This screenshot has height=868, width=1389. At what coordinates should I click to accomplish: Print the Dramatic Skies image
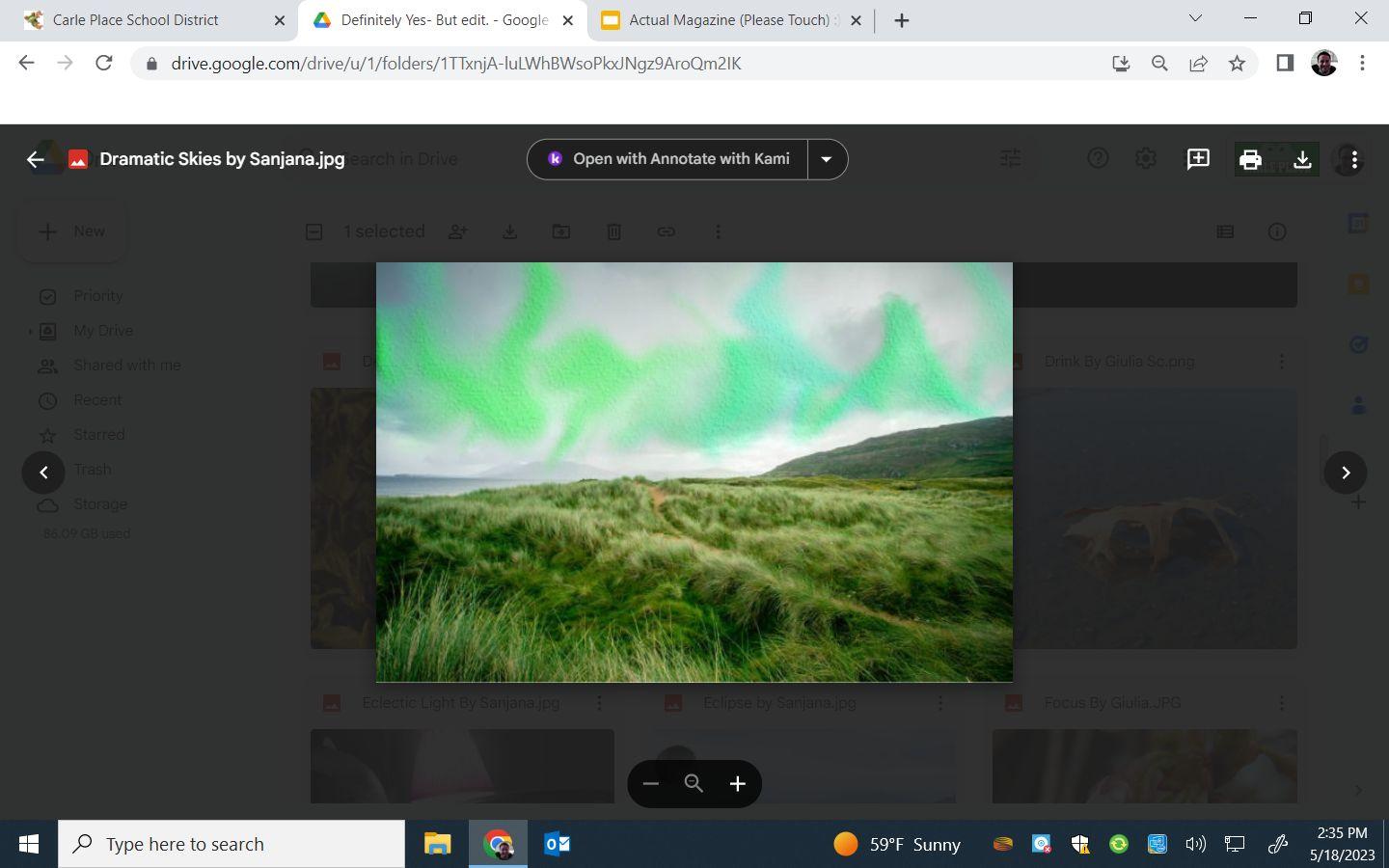click(x=1250, y=159)
